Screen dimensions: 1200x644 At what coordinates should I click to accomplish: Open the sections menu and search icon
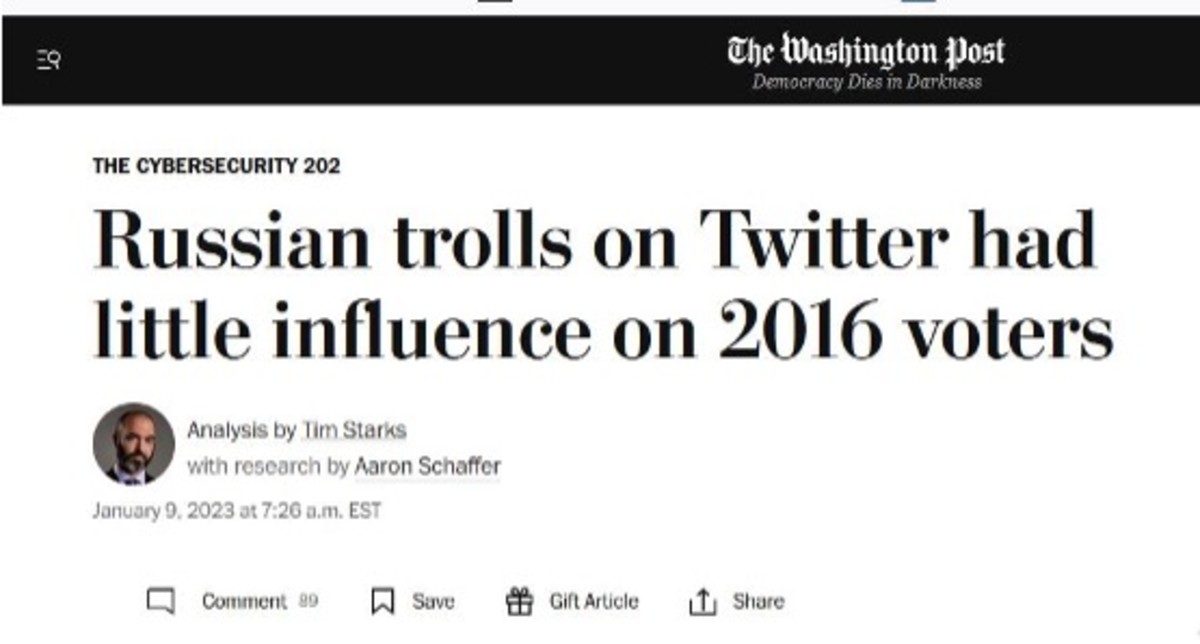[x=48, y=60]
